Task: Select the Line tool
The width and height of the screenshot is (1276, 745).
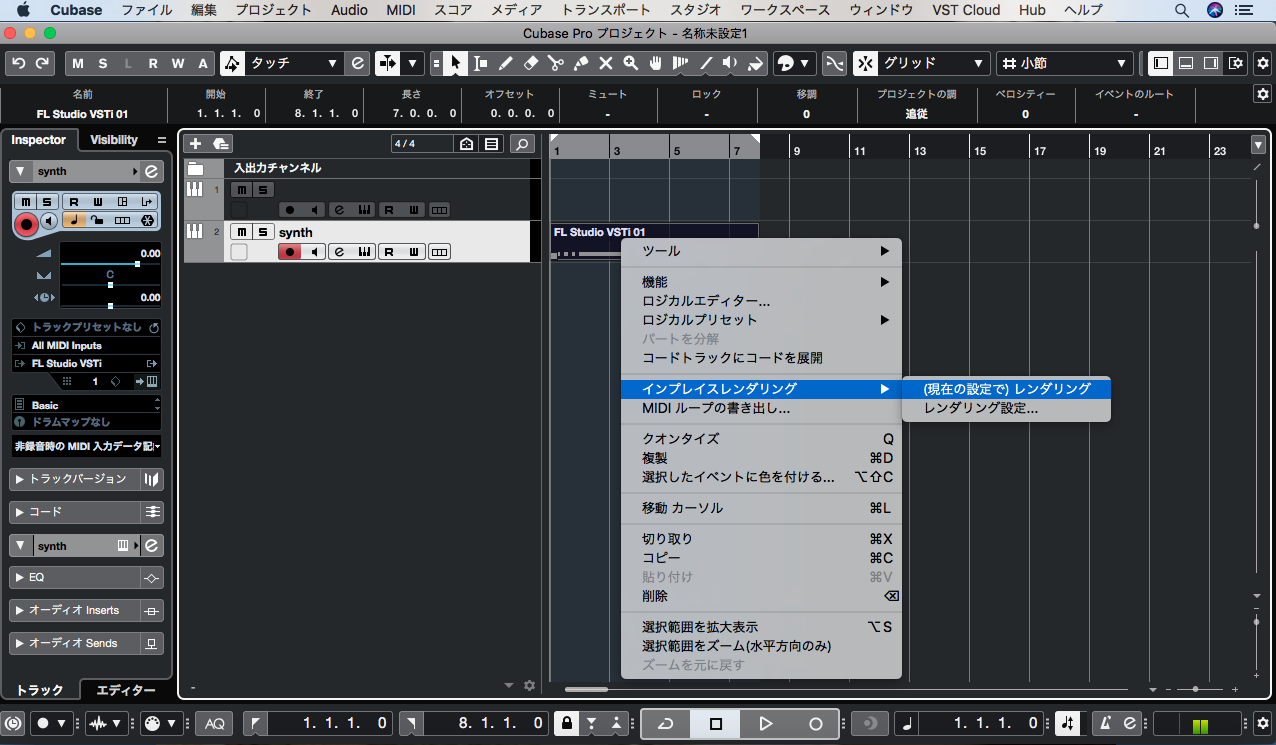Action: click(706, 63)
